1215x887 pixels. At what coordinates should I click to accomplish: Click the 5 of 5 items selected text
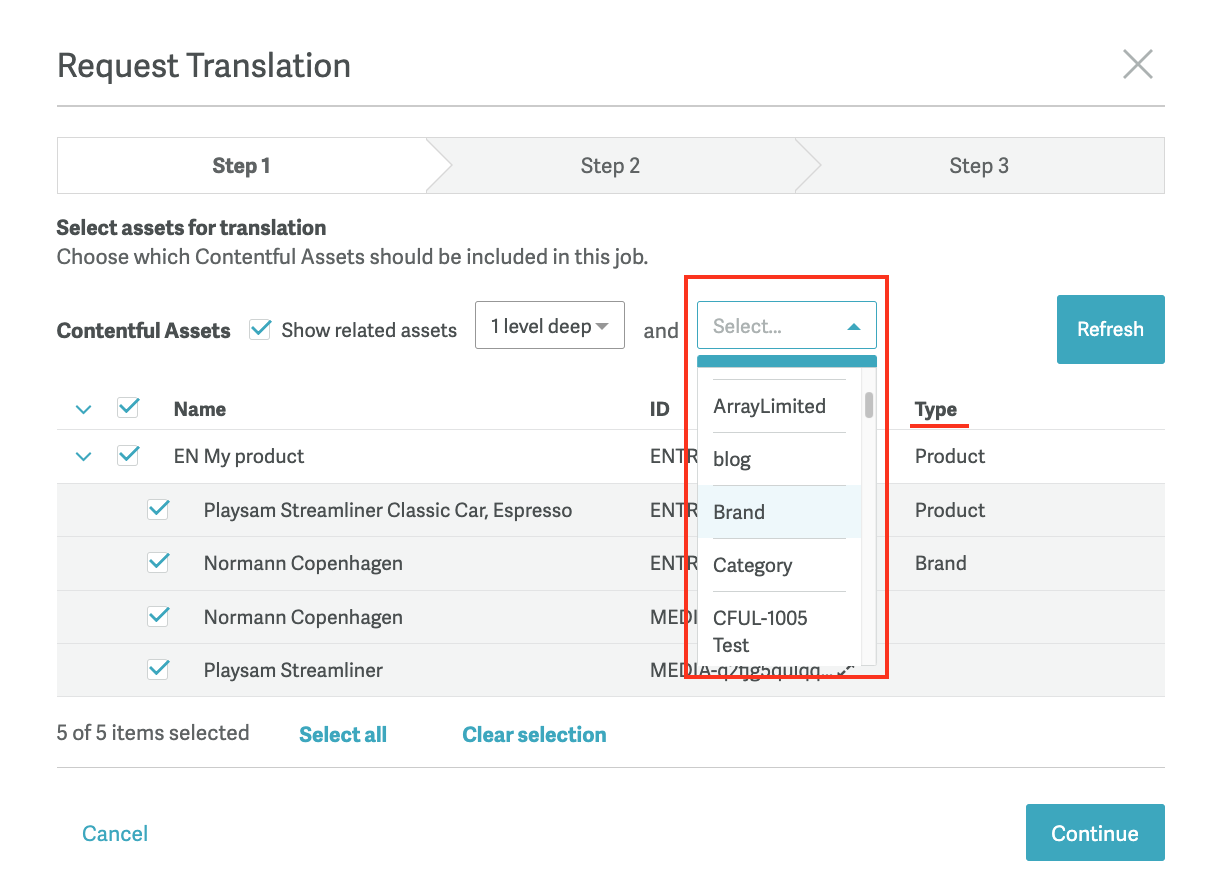point(153,733)
